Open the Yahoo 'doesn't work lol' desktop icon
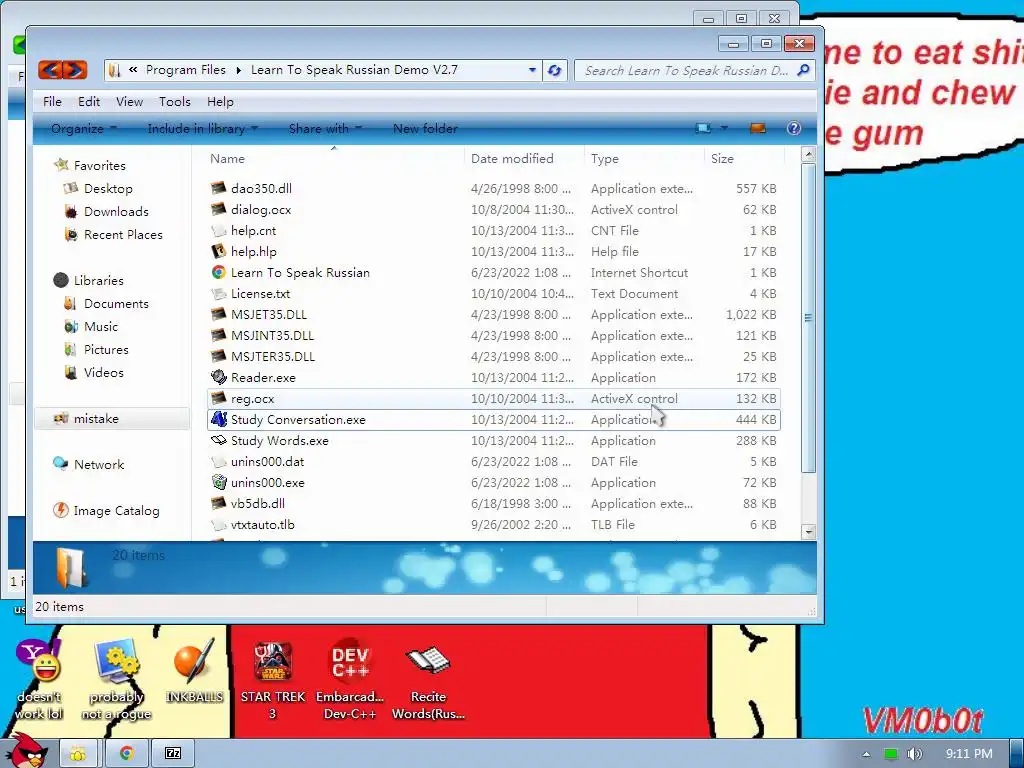 39,680
